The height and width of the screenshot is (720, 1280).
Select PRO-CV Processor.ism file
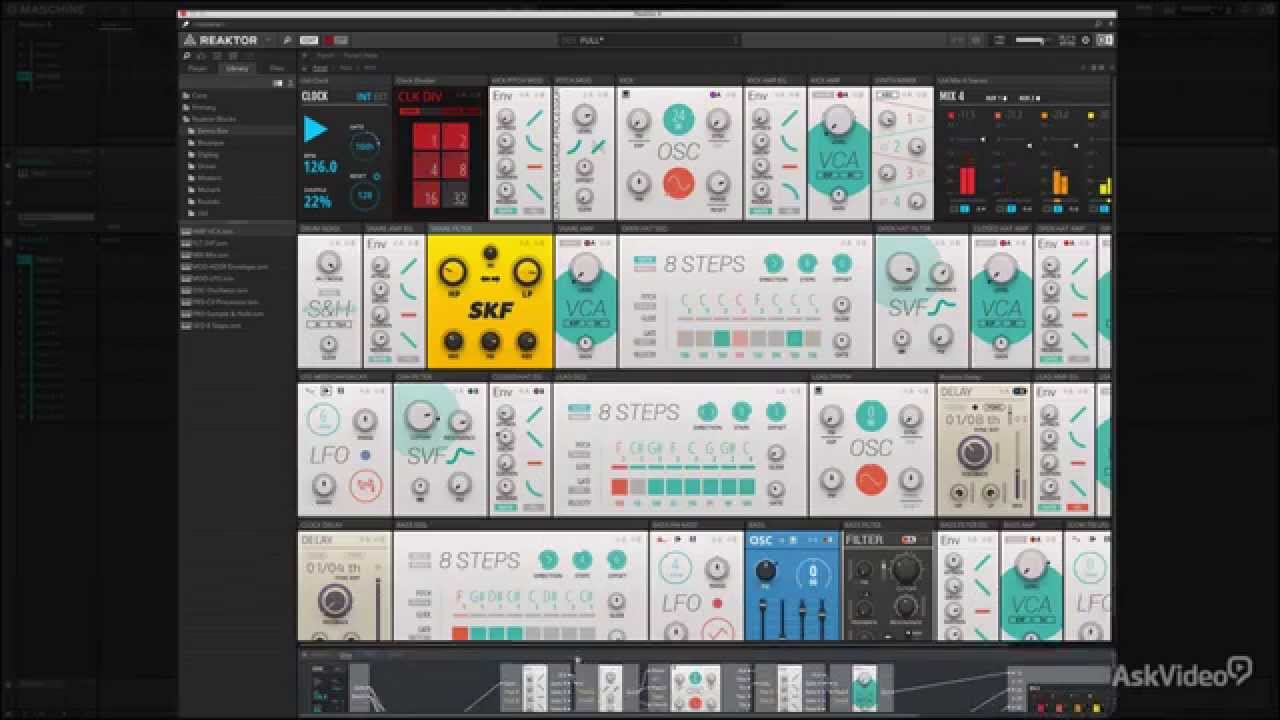(x=221, y=302)
